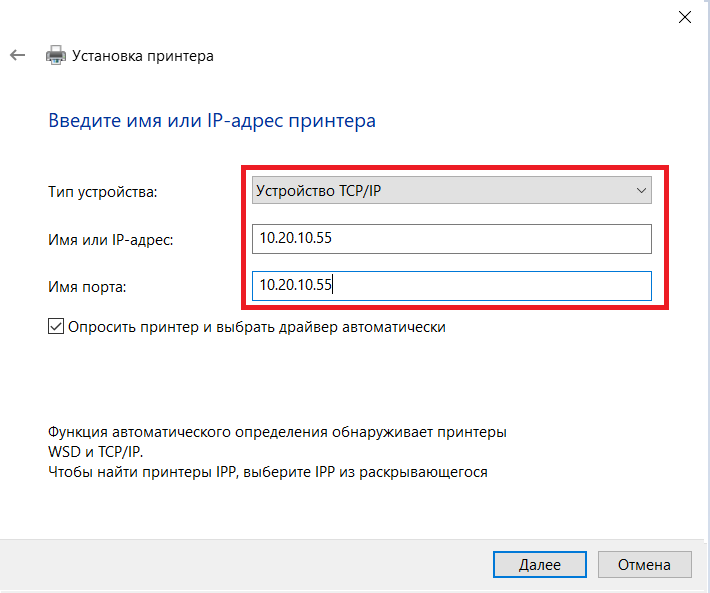710x593 pixels.
Task: Click the 'Имя или IP-адрес' input field
Action: tap(452, 239)
